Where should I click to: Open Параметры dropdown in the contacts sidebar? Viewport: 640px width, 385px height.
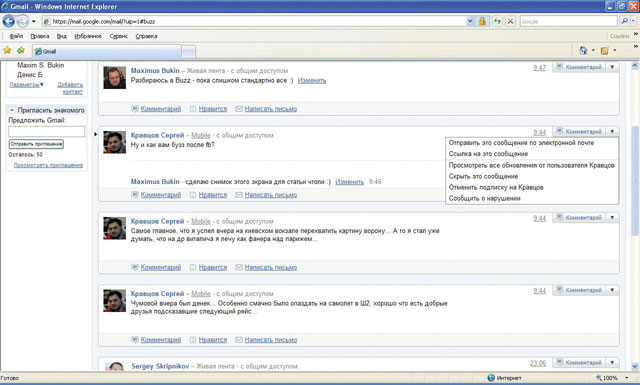click(x=27, y=85)
